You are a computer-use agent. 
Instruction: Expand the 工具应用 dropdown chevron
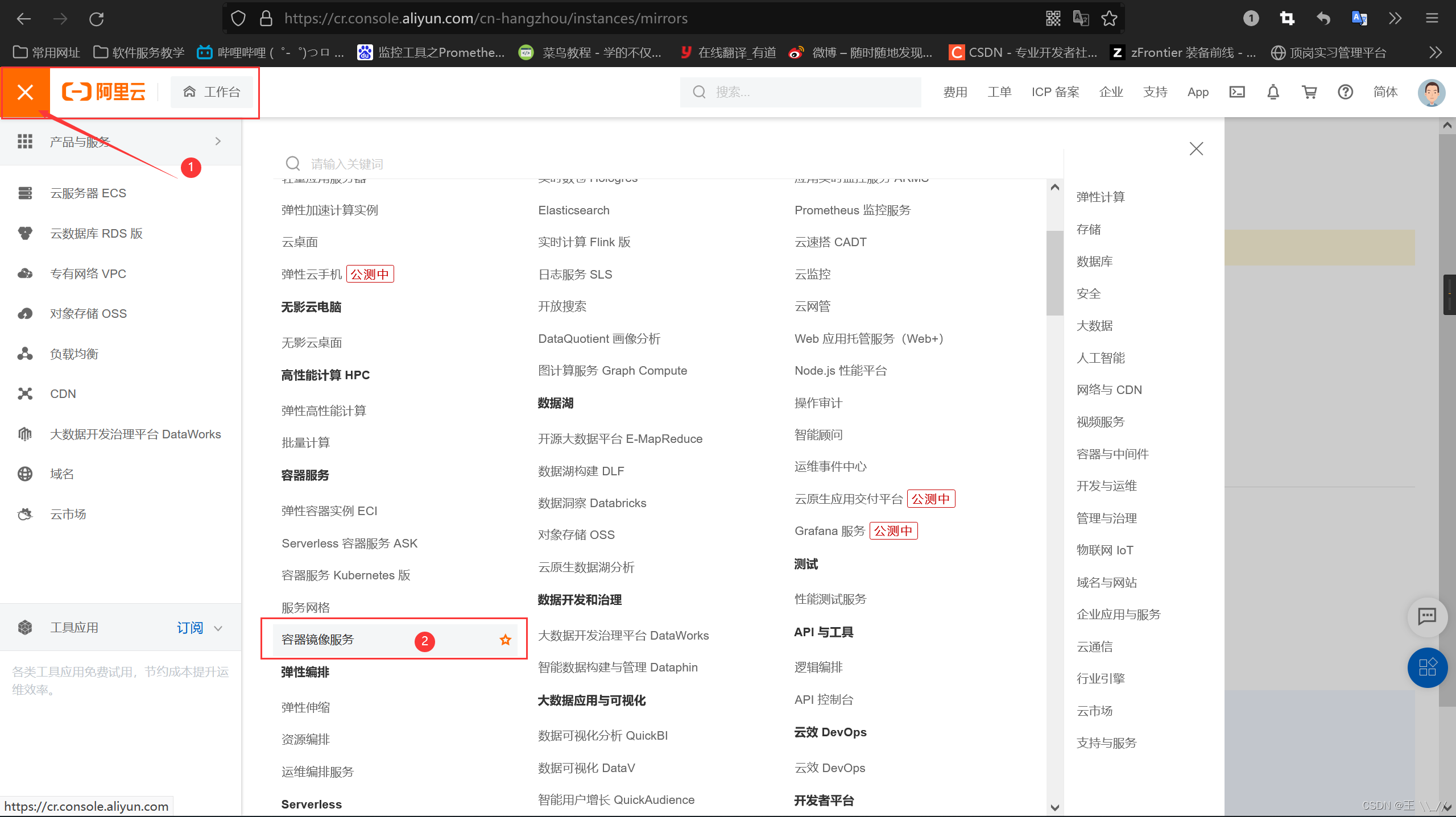(x=218, y=628)
